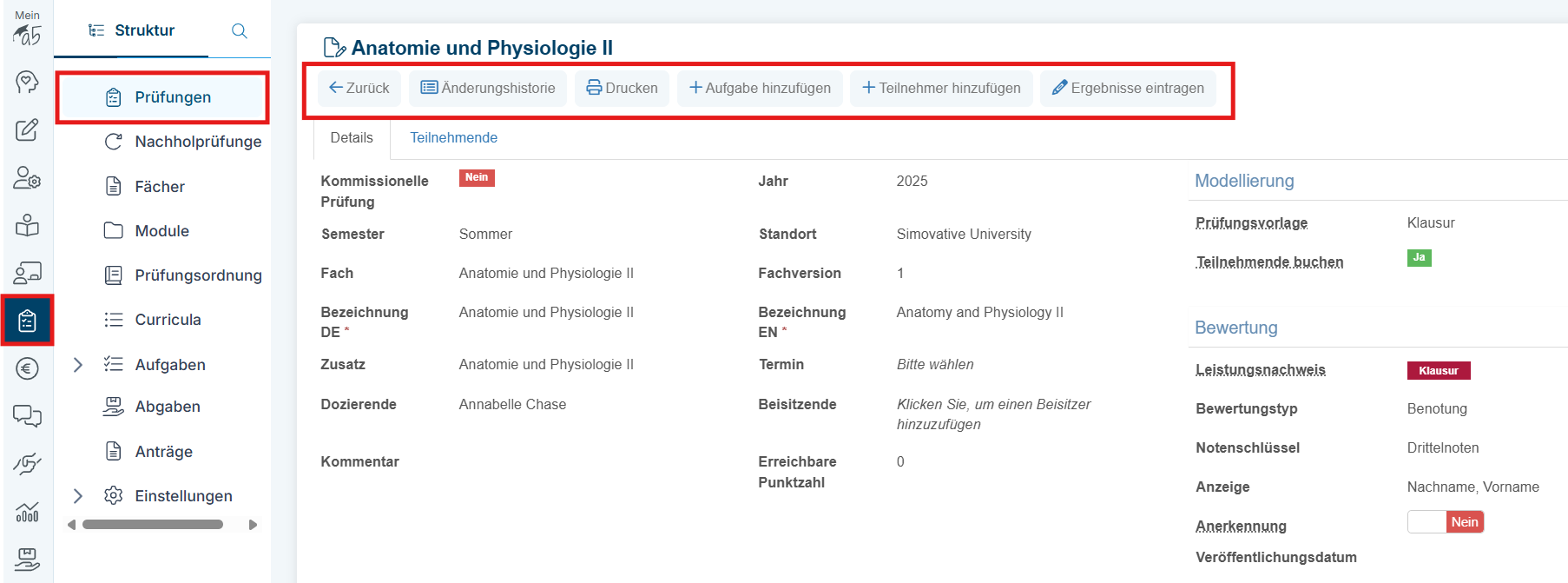Choose a date via Termin 'Bitte wählen'

[934, 365]
